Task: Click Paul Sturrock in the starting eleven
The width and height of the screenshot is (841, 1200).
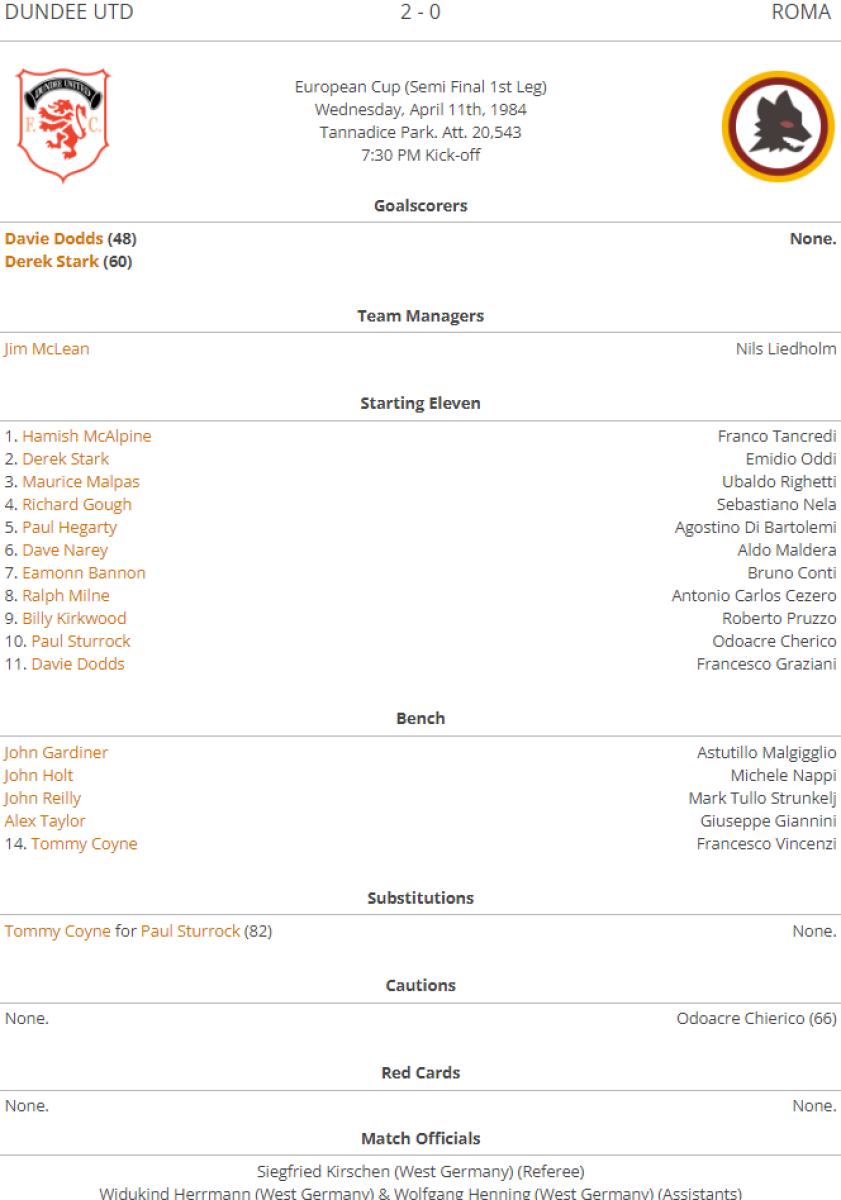Action: coord(81,642)
